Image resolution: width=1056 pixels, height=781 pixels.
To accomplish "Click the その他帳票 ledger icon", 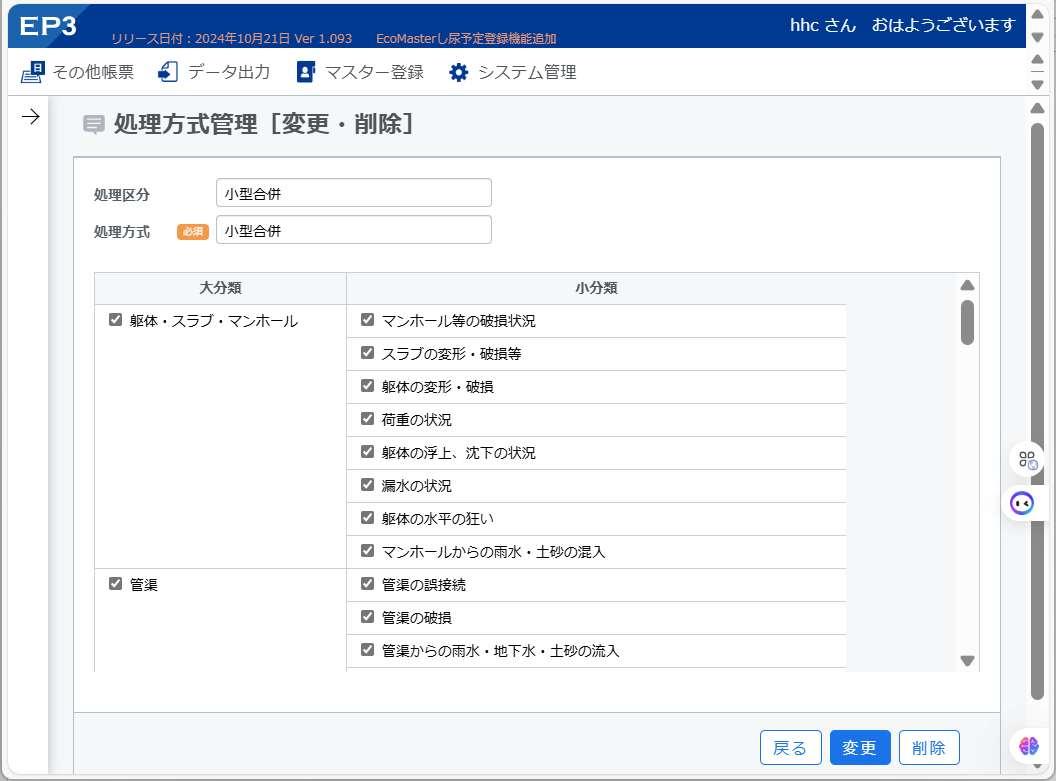I will 32,72.
